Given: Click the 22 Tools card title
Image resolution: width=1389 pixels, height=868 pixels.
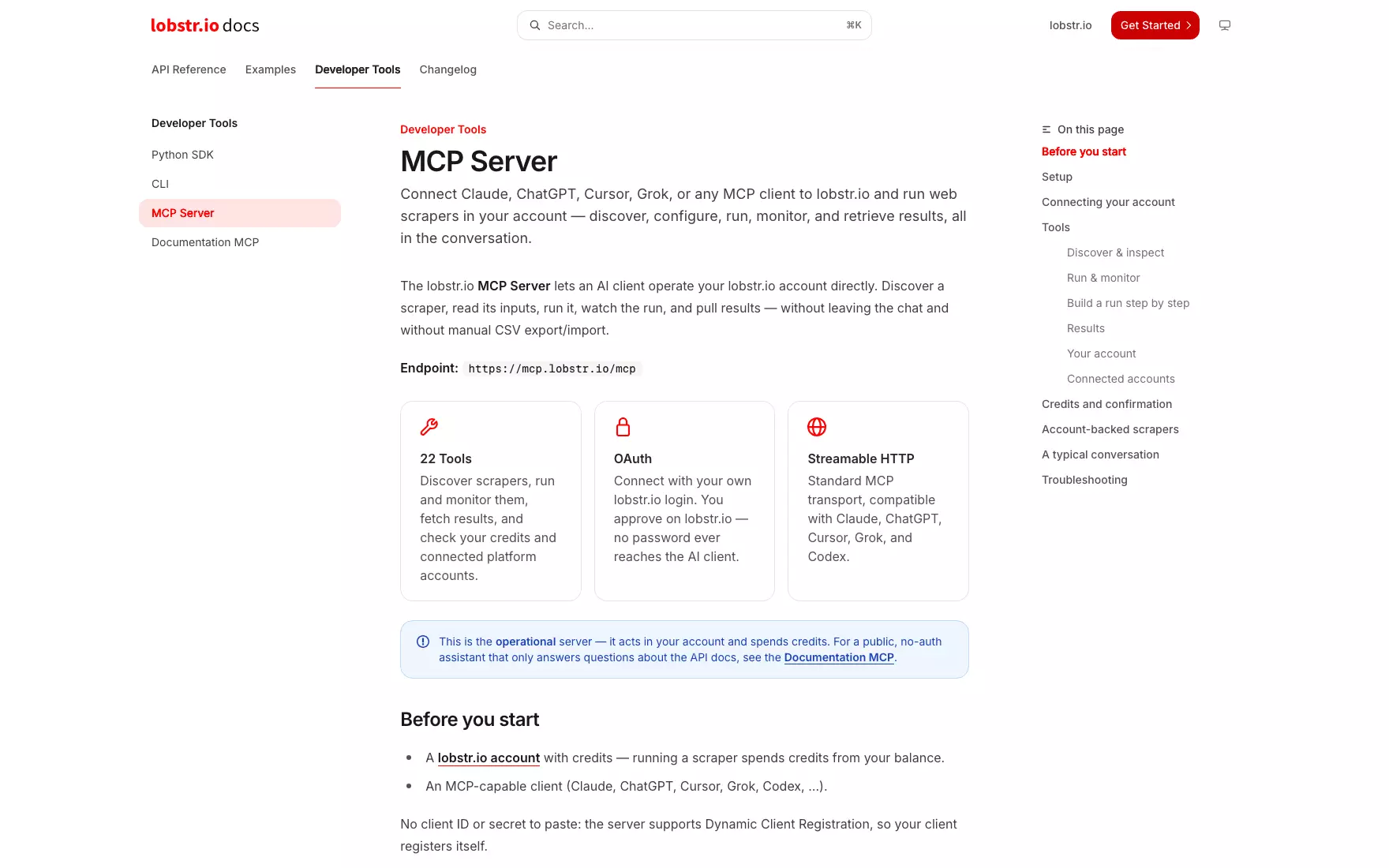Looking at the screenshot, I should (446, 458).
